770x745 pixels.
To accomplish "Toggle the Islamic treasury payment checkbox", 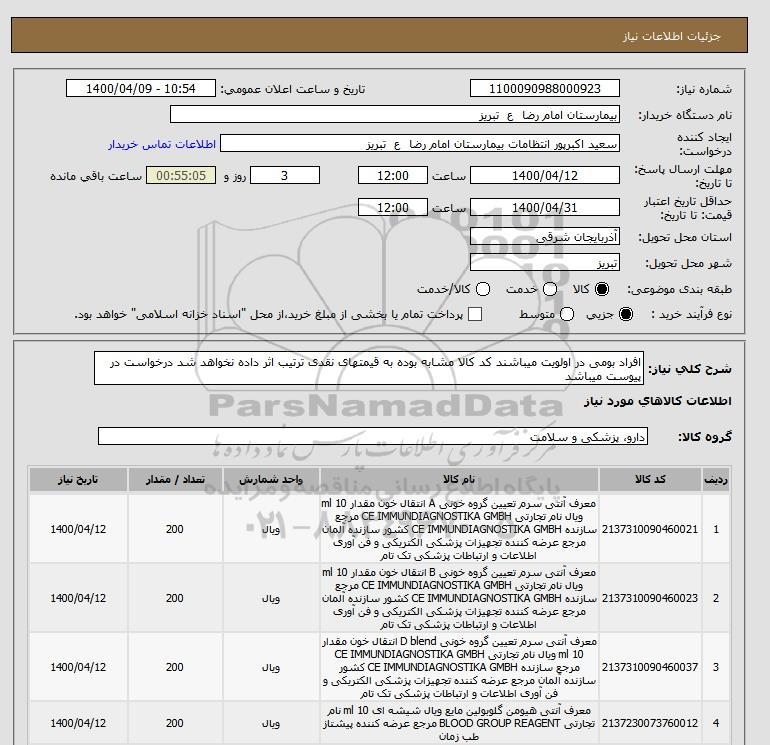I will [x=475, y=314].
